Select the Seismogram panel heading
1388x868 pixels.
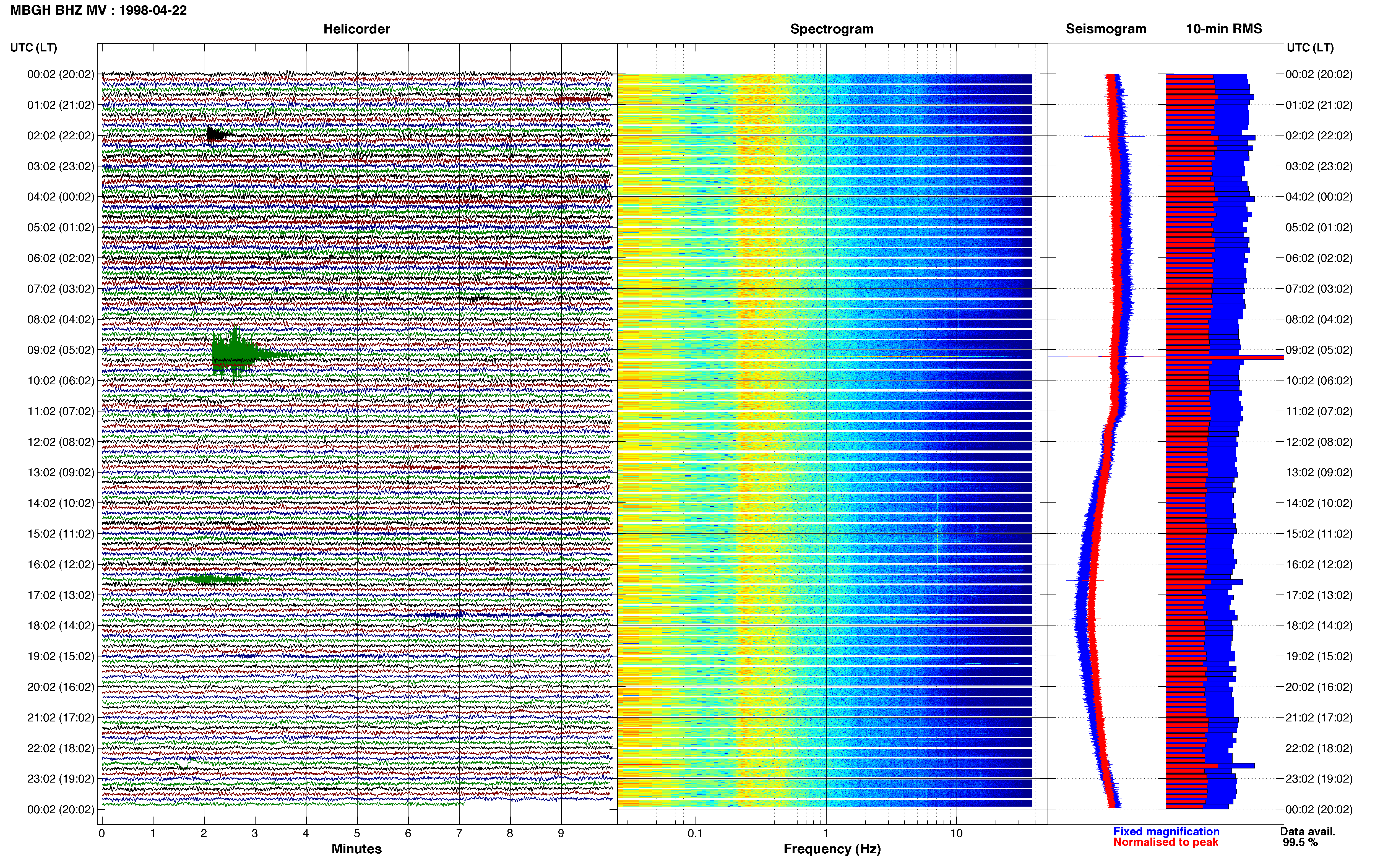click(x=1106, y=29)
